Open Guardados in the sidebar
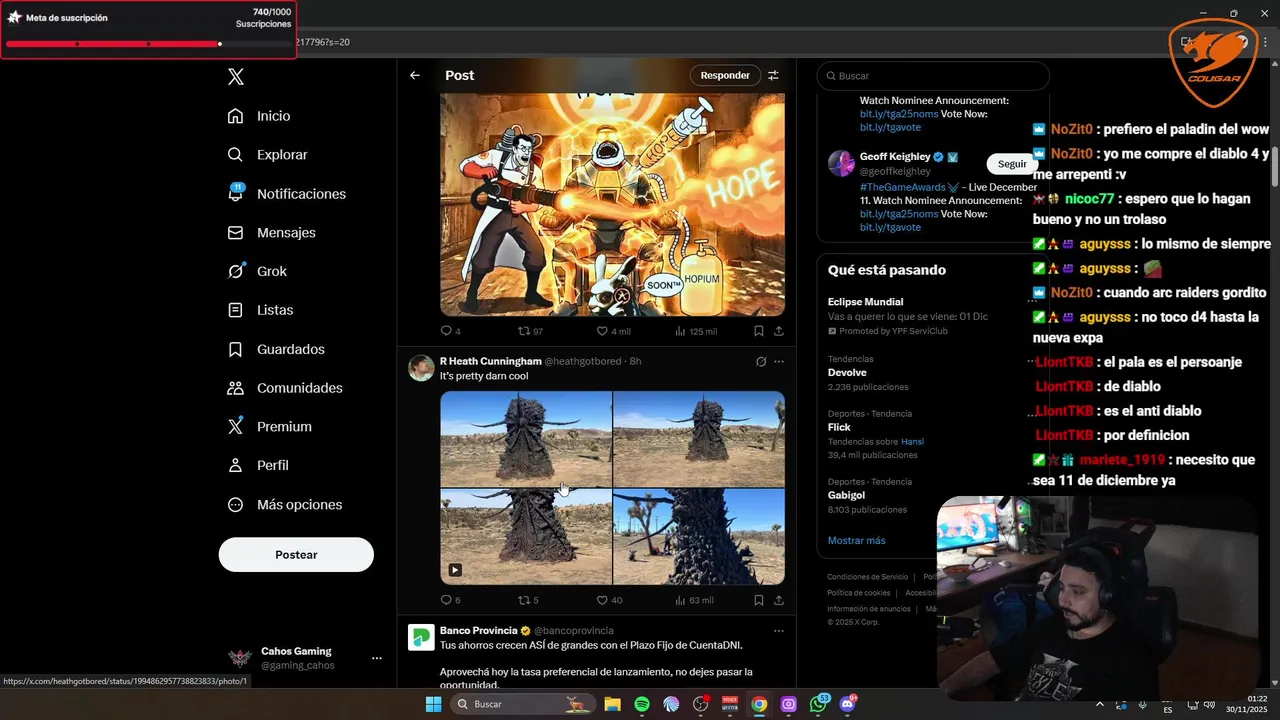Image resolution: width=1280 pixels, height=720 pixels. pos(276,349)
